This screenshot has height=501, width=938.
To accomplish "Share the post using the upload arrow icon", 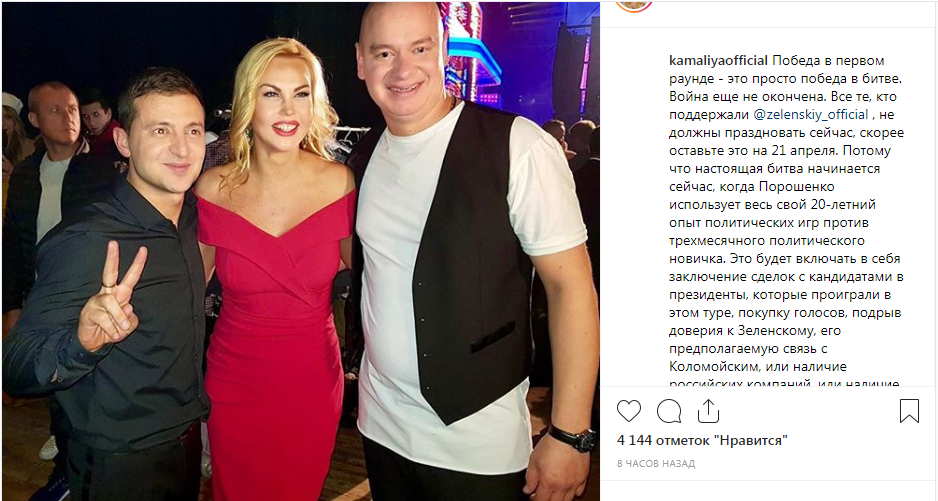I will pos(708,411).
